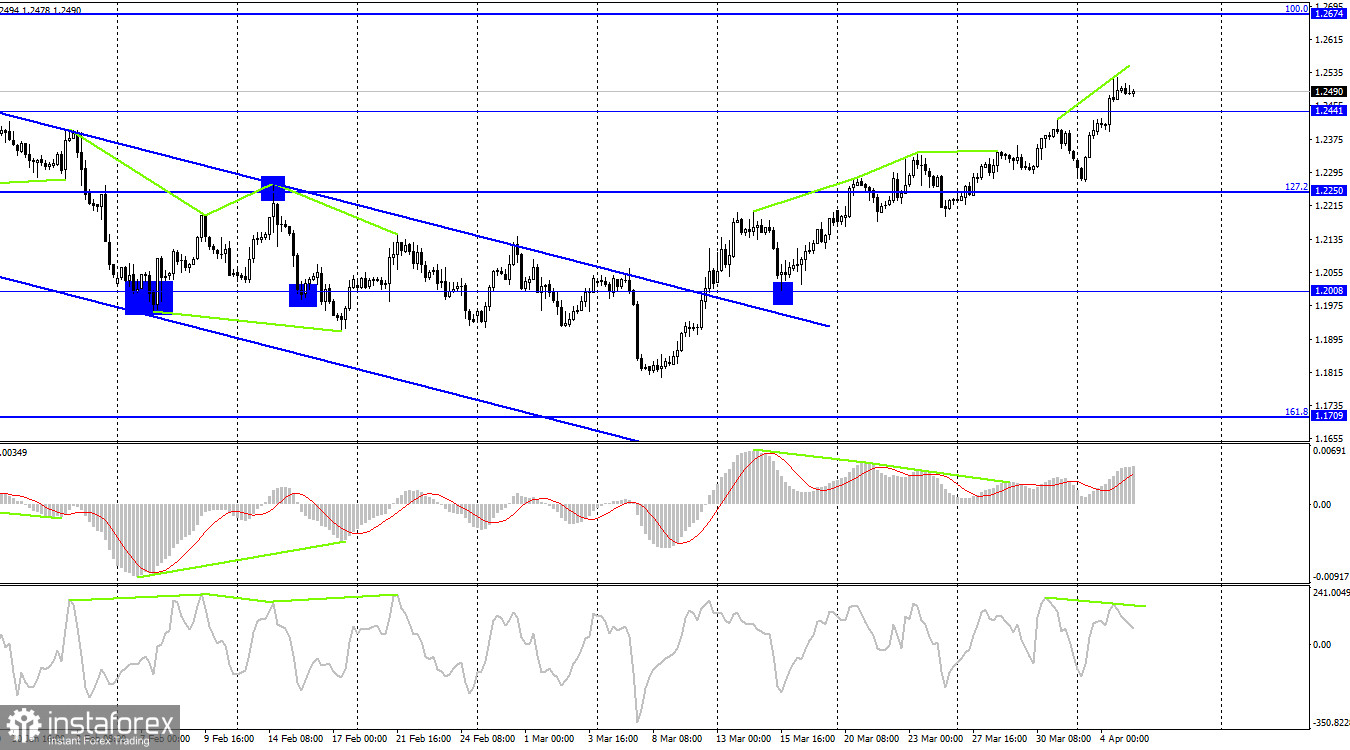Screen dimensions: 1350x750
Task: Click the 30 Mar 08:00 time label
Action: pyautogui.click(x=1062, y=739)
